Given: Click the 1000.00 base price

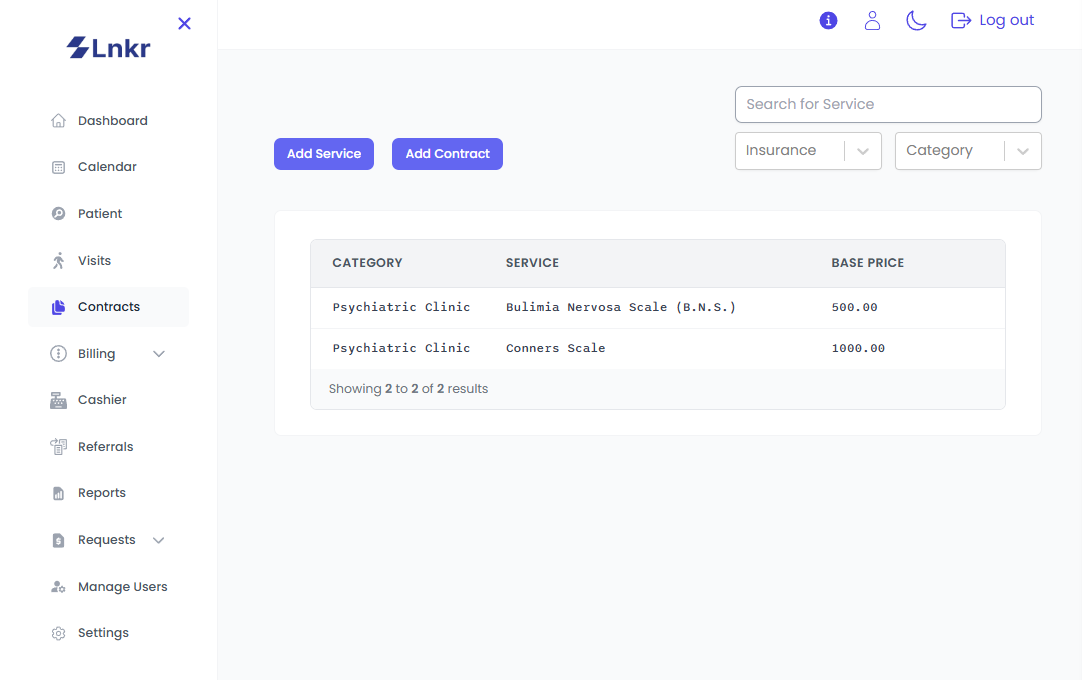Looking at the screenshot, I should 858,349.
